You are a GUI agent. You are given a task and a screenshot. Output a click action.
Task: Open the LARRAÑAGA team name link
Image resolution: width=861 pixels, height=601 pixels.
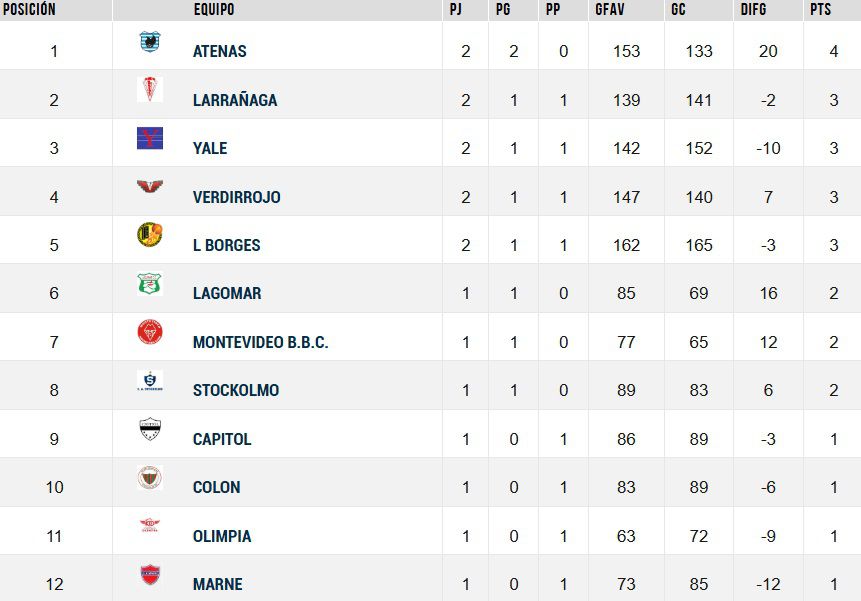pos(235,100)
